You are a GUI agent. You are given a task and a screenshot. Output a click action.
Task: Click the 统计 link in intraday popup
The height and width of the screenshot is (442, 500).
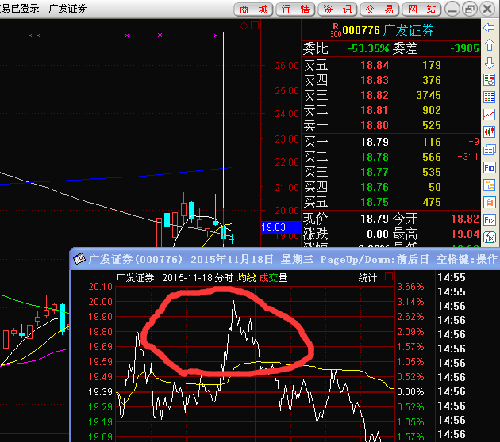[x=368, y=278]
